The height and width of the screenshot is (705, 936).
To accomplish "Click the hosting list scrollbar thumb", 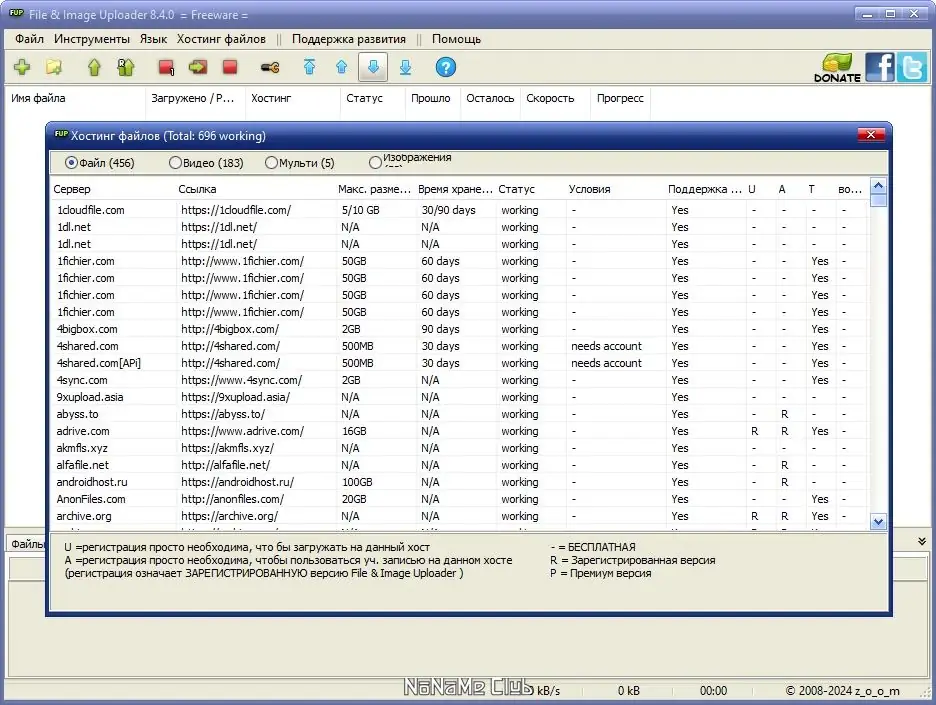I will click(878, 200).
